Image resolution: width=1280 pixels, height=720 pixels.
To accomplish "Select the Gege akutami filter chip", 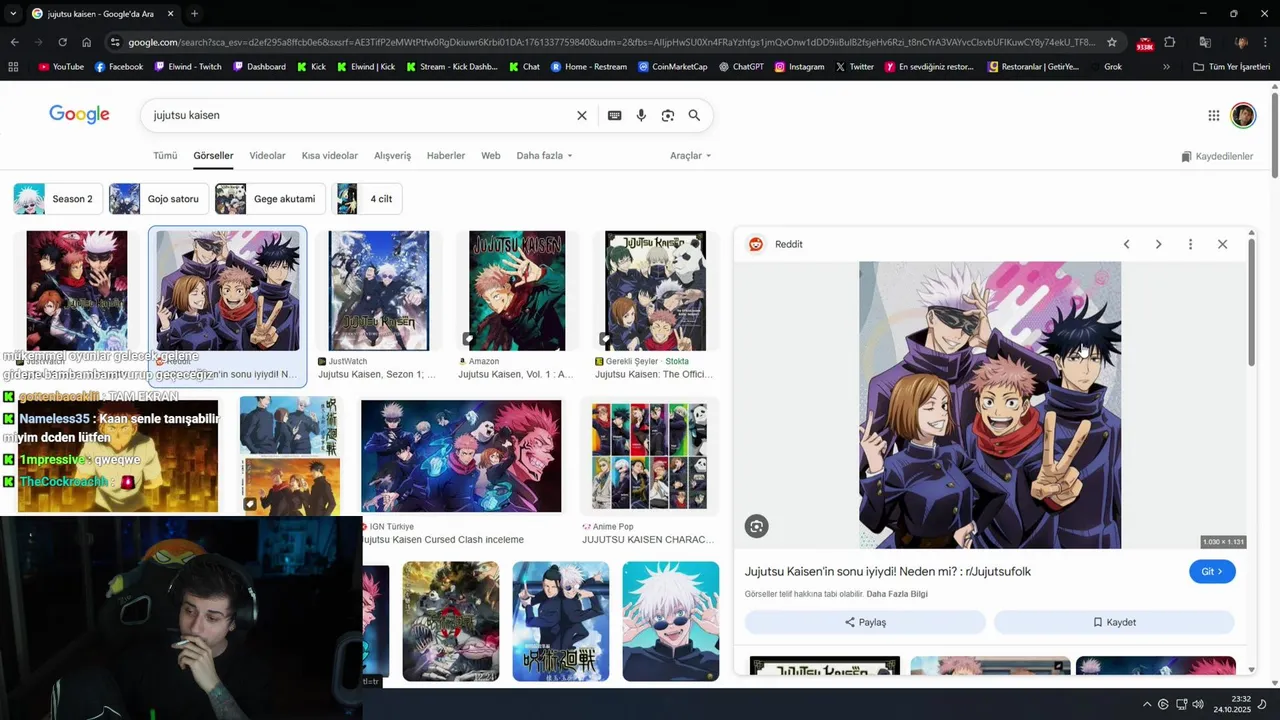I will [x=269, y=199].
